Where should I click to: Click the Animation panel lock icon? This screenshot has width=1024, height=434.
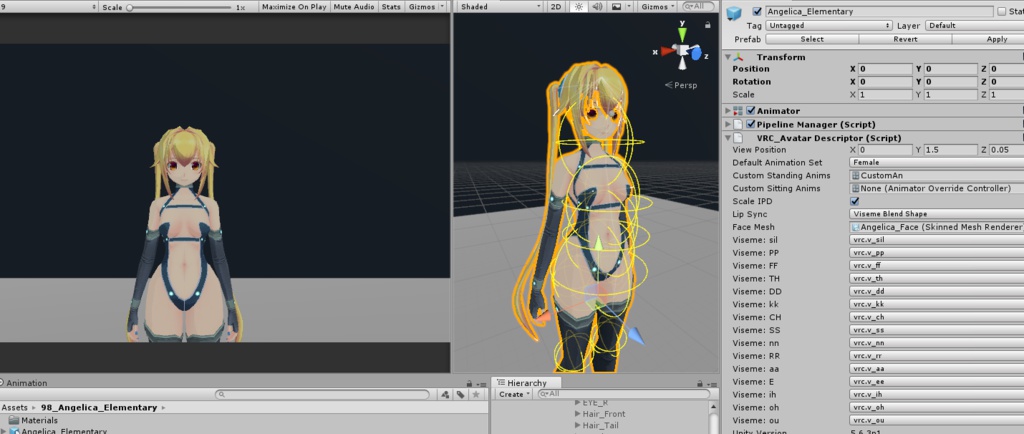(x=469, y=384)
